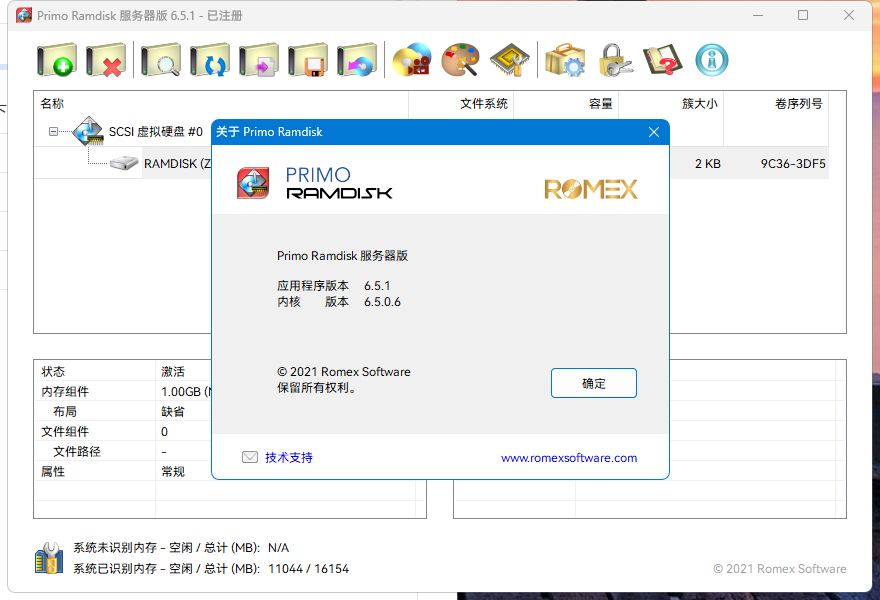Open the 技术支持 link
The image size is (880, 600).
click(x=288, y=457)
